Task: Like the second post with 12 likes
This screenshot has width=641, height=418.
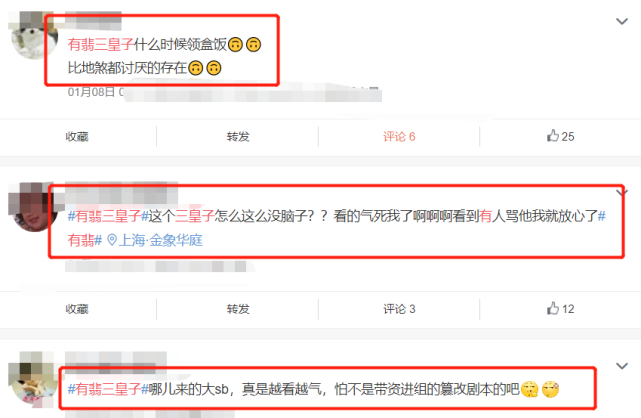Action: click(x=560, y=308)
